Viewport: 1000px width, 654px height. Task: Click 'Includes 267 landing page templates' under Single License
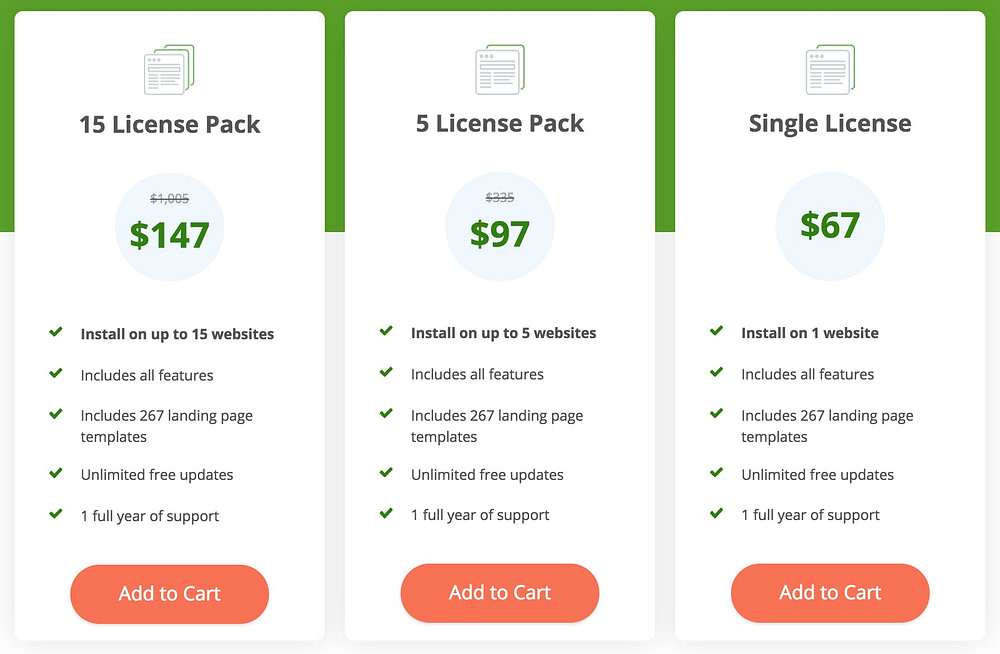click(826, 425)
